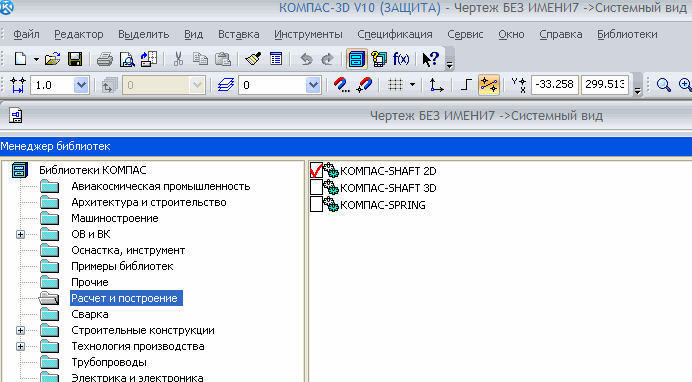Screen dimensions: 692x382
Task: Open the properties list icon
Action: (276, 59)
